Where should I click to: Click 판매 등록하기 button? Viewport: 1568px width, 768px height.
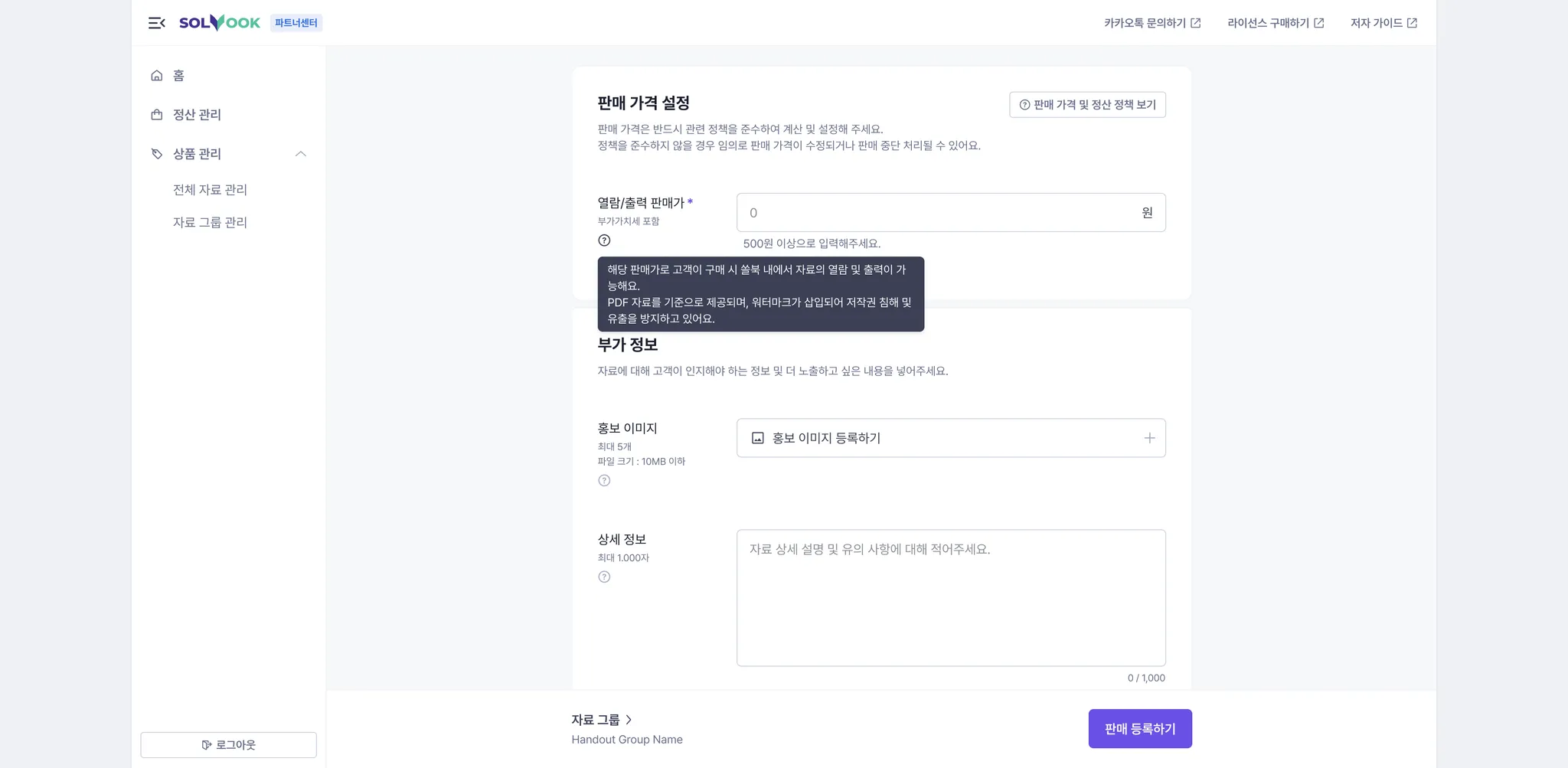1140,729
